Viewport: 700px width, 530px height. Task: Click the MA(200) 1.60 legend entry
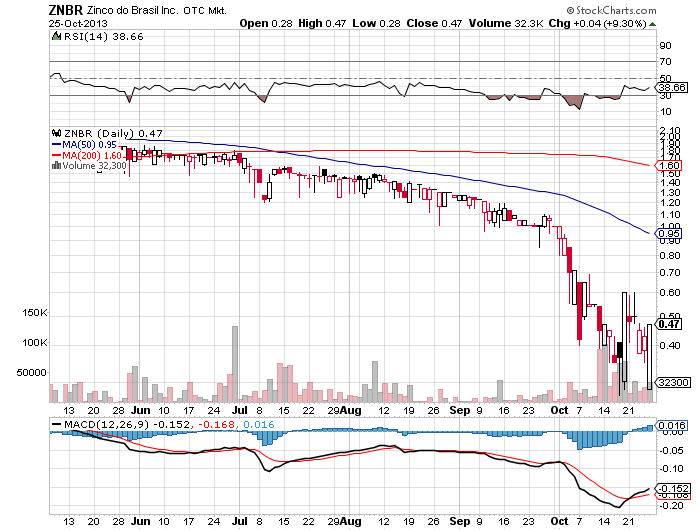(x=87, y=155)
